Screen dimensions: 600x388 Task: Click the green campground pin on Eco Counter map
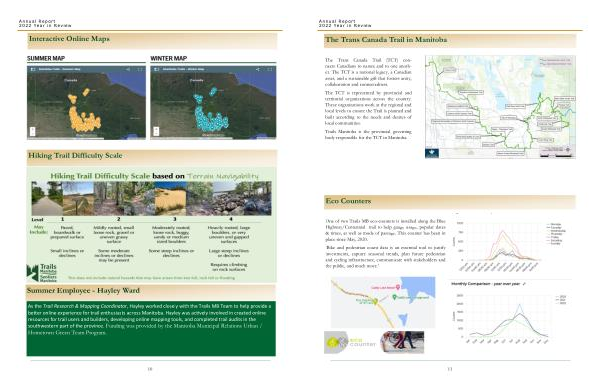[x=395, y=297]
